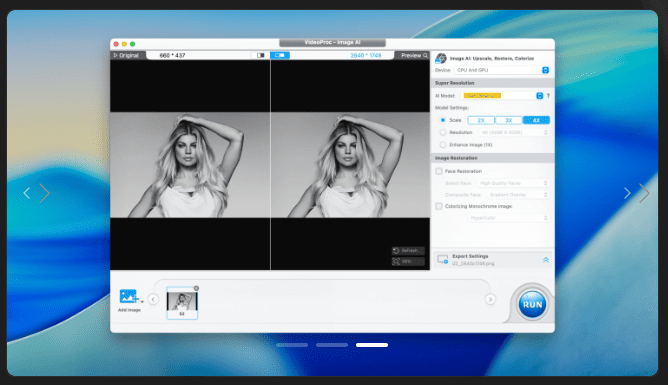Remove thumbnail 02 with its close icon
This screenshot has height=385, width=668.
[x=196, y=288]
